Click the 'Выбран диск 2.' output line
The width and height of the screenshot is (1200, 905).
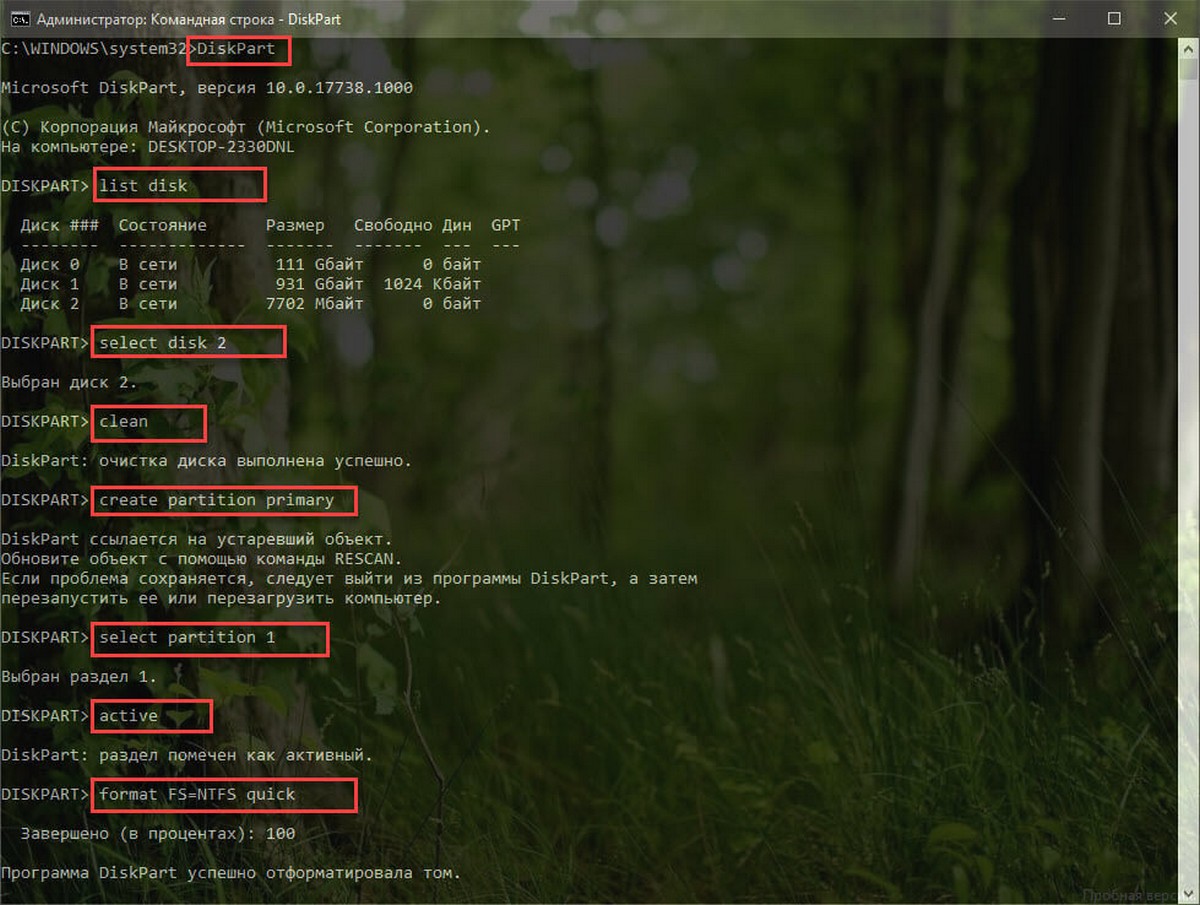pyautogui.click(x=69, y=382)
